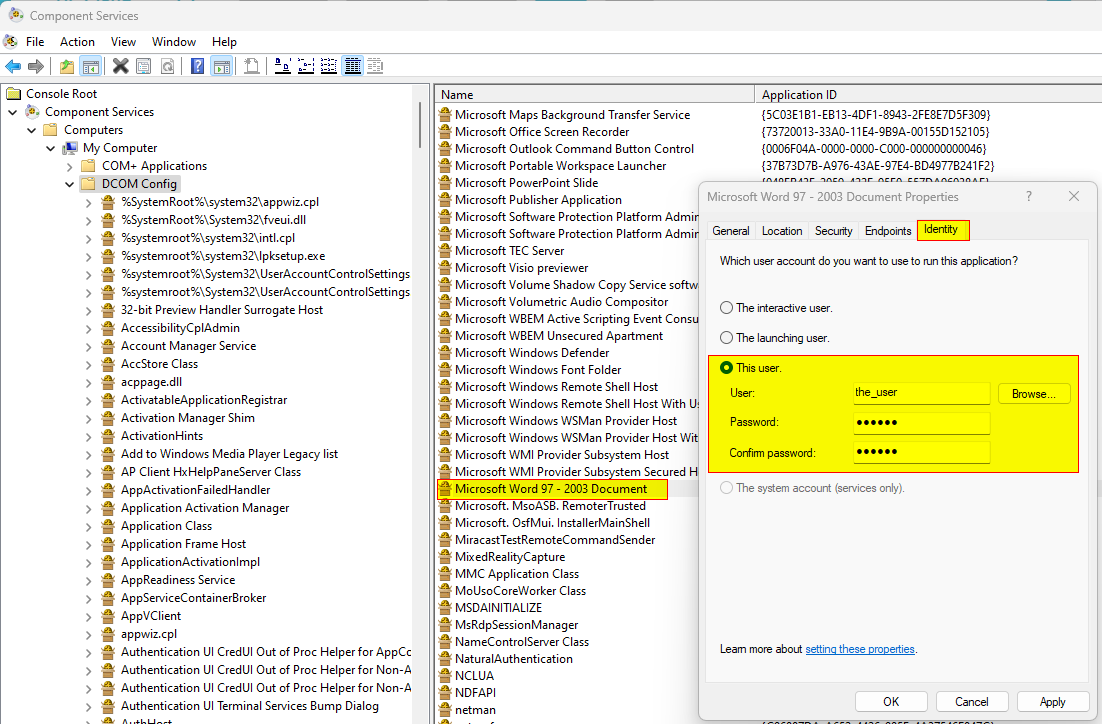This screenshot has height=724, width=1102.
Task: Click the Browse... button
Action: coord(1033,394)
